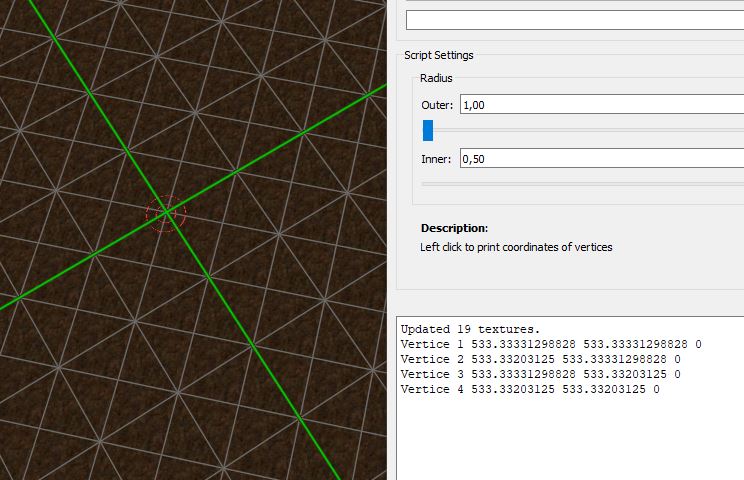Click the Inner radius slider track
744x480 pixels.
[583, 184]
